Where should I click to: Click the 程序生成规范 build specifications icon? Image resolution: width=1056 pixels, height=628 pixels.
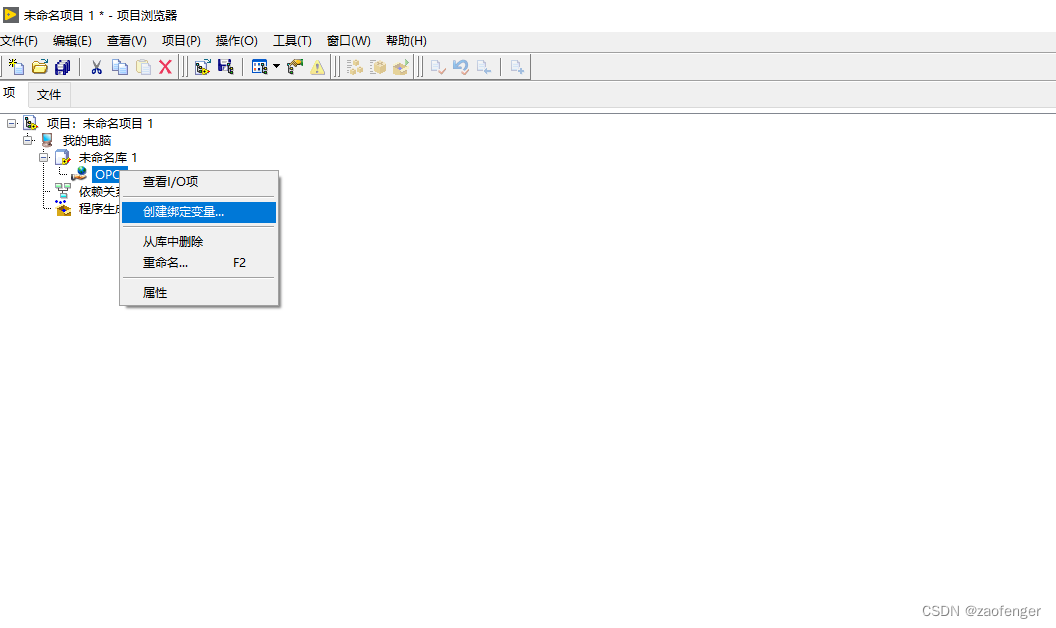pos(63,208)
